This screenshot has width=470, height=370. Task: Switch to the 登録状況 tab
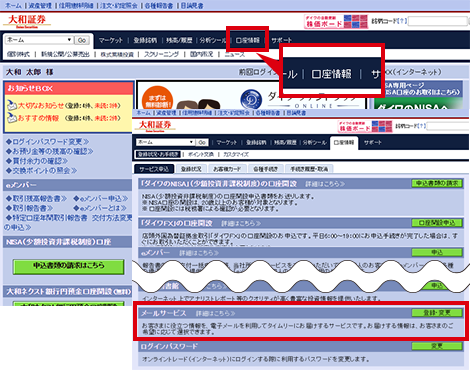(x=191, y=169)
